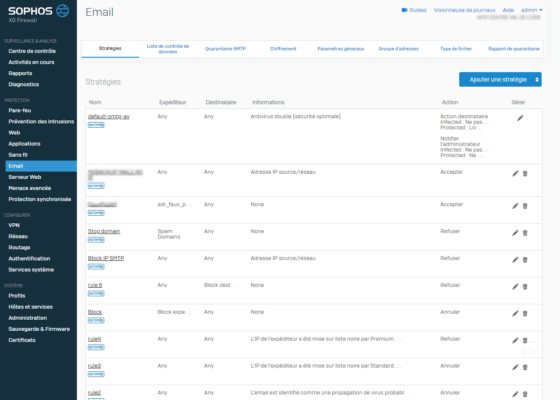
Task: Edit the policy with sender adr_faux_p
Action: [515, 206]
